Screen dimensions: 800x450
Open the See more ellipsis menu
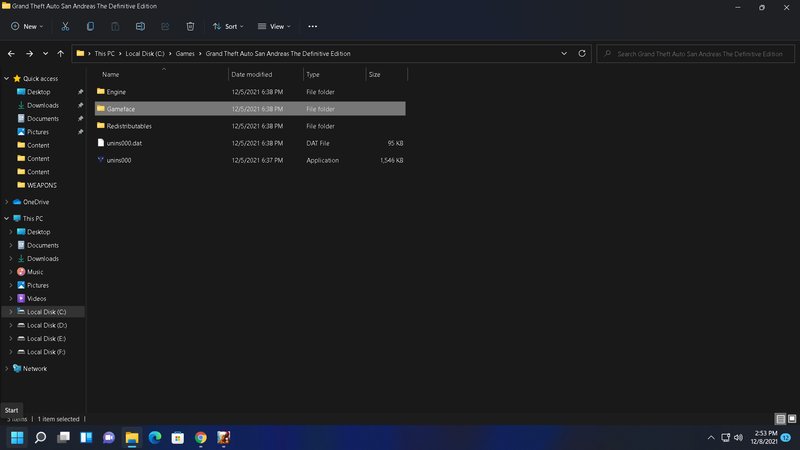[x=313, y=27]
